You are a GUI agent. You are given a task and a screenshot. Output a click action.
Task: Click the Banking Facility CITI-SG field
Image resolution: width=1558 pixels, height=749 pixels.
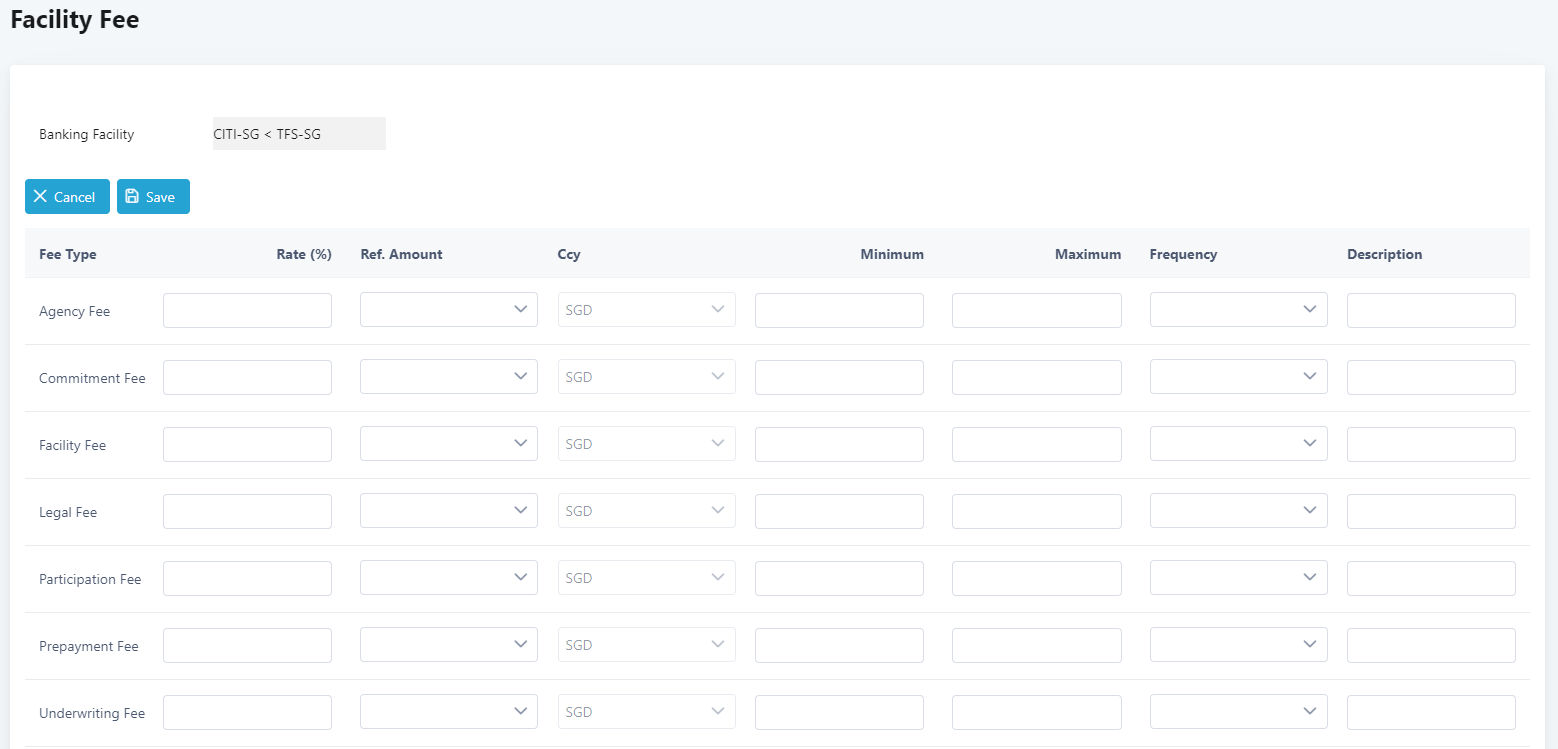click(299, 134)
